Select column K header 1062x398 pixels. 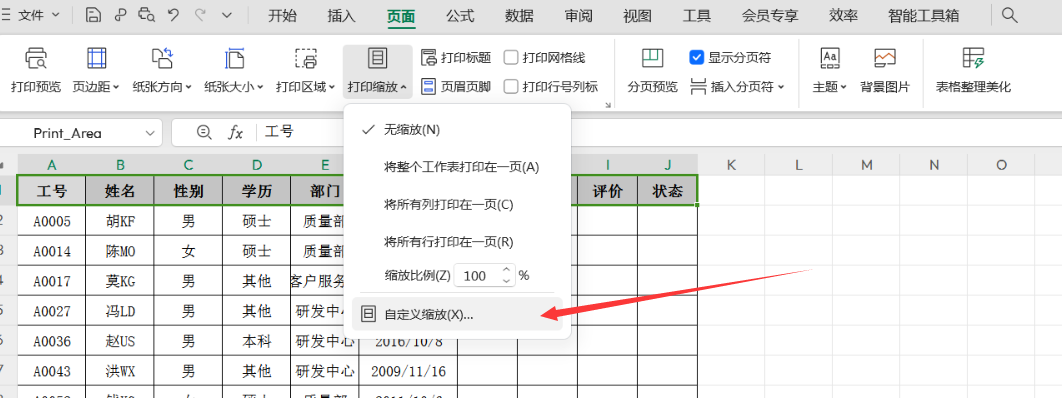click(x=731, y=164)
